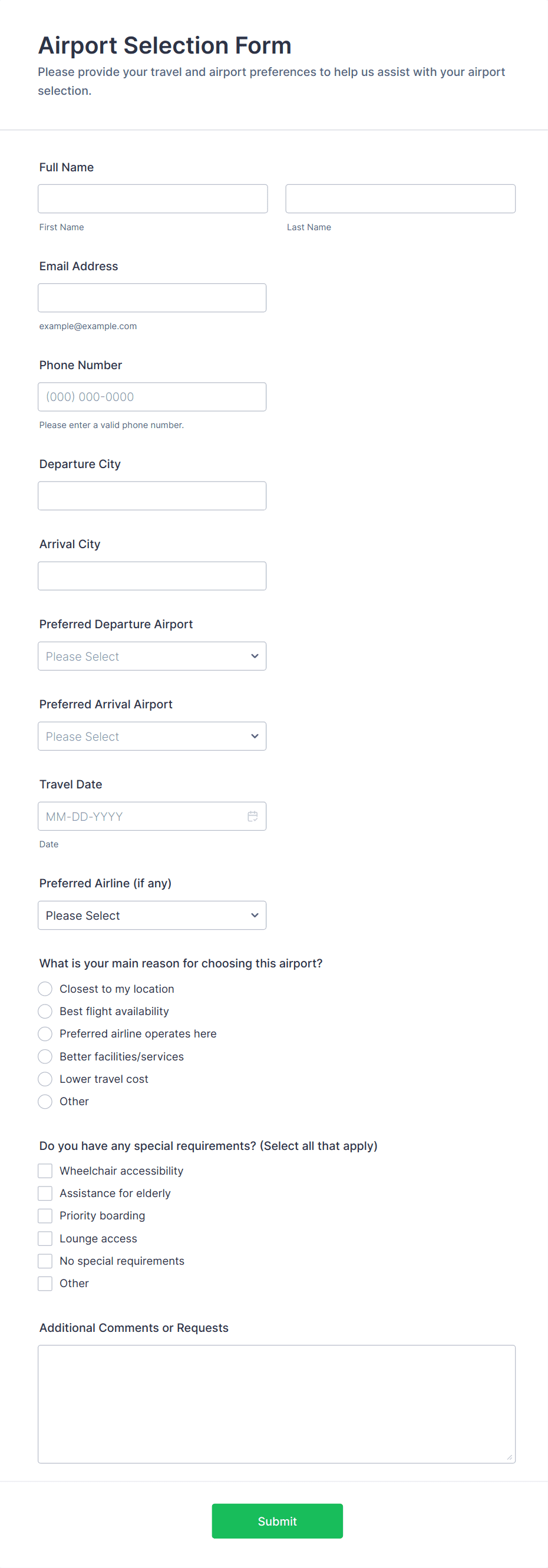Click the calendar icon in Travel Date
548x1568 pixels.
(252, 816)
